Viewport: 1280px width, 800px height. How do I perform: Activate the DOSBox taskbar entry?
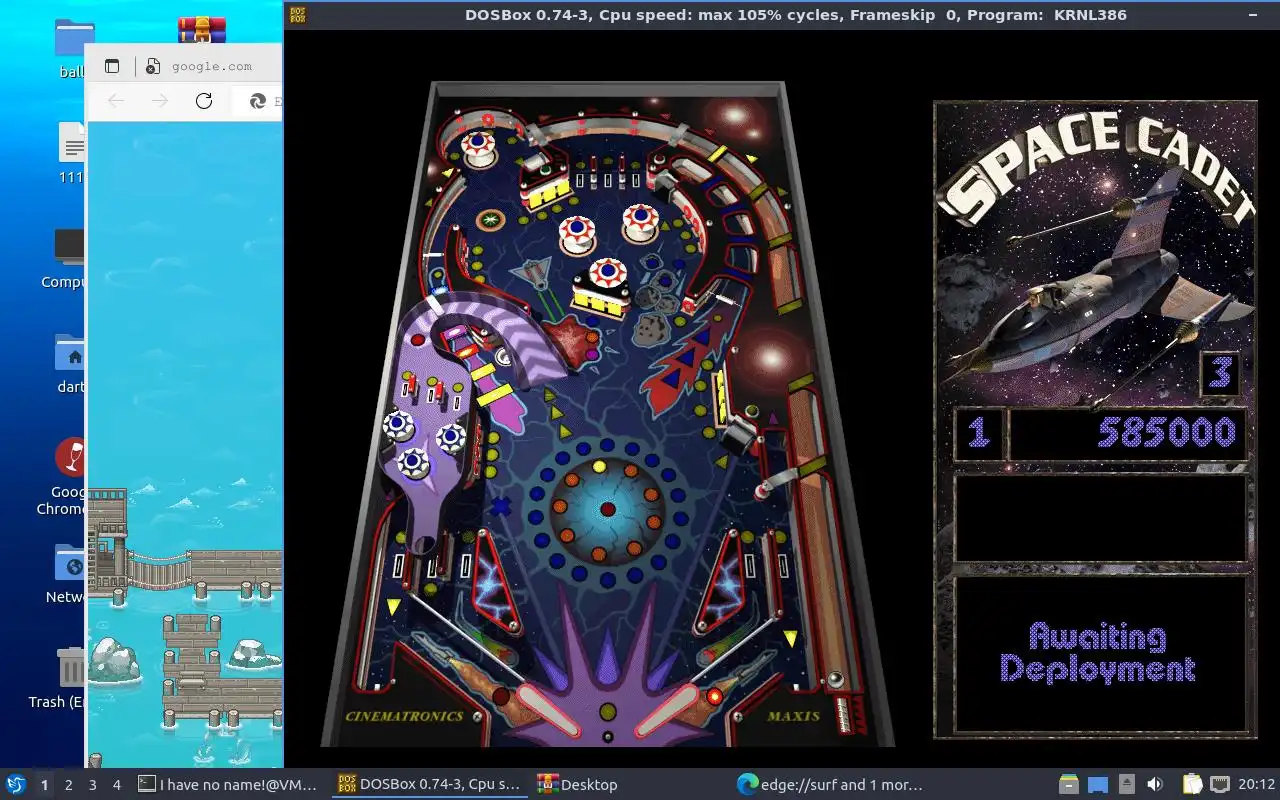[x=430, y=785]
